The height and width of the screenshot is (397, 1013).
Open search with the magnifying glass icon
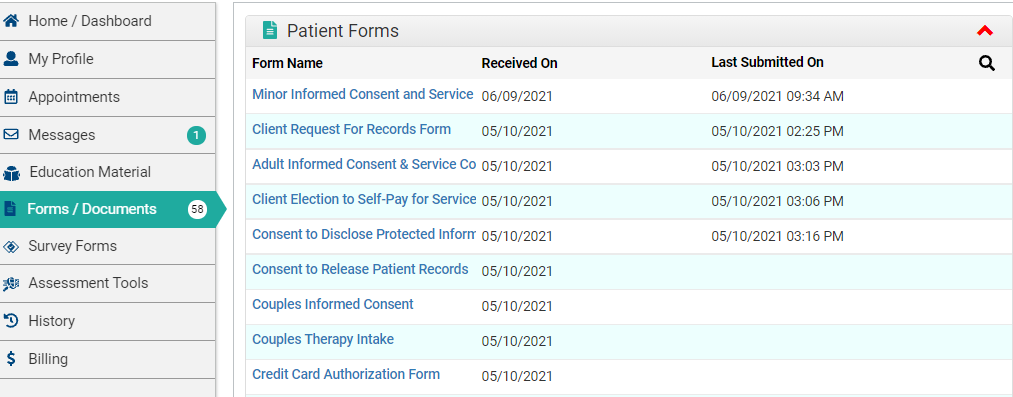(987, 63)
